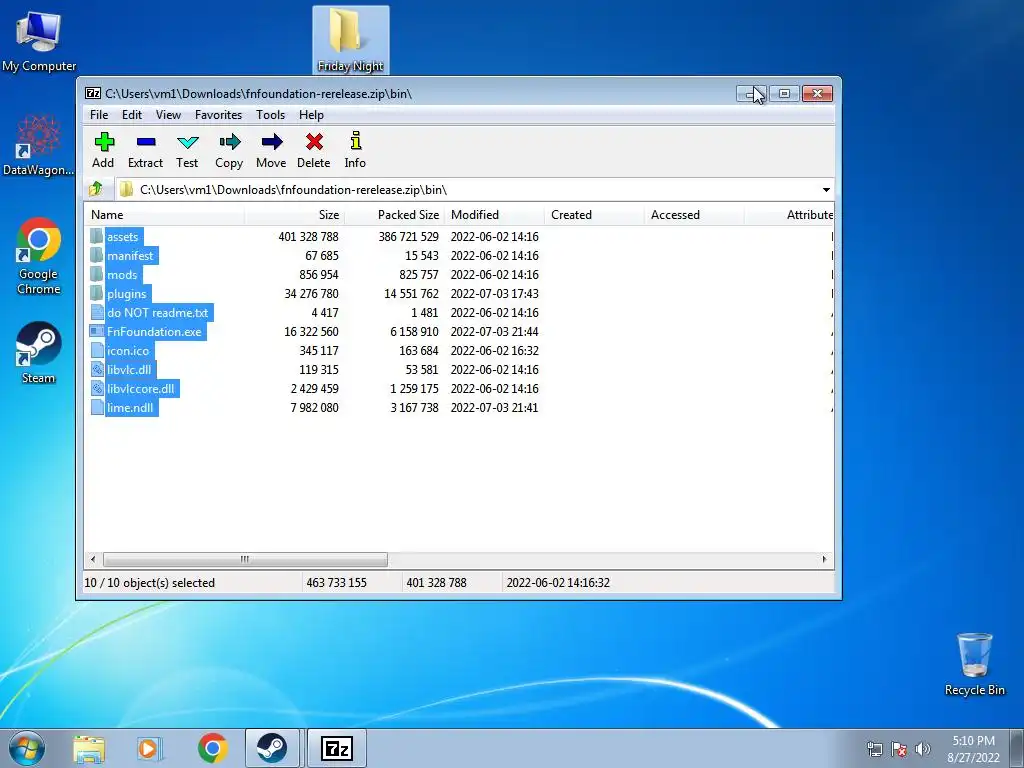The height and width of the screenshot is (768, 1024).
Task: Click the lime.ndll file icon
Action: [97, 408]
